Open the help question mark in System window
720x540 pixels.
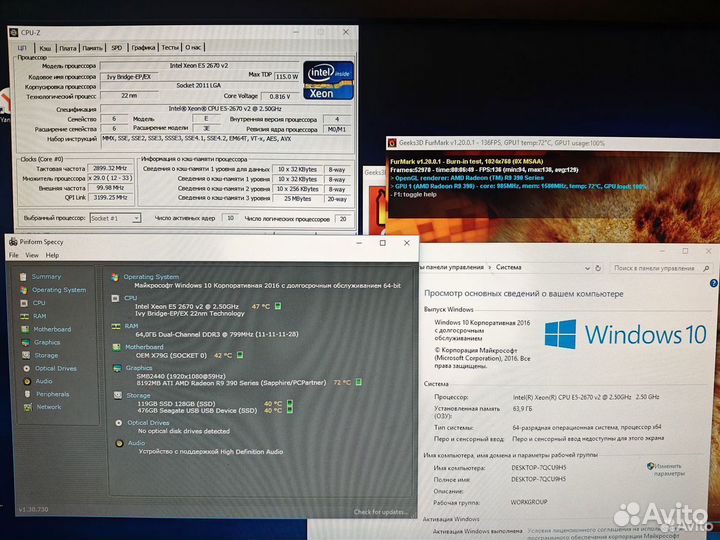pyautogui.click(x=714, y=283)
